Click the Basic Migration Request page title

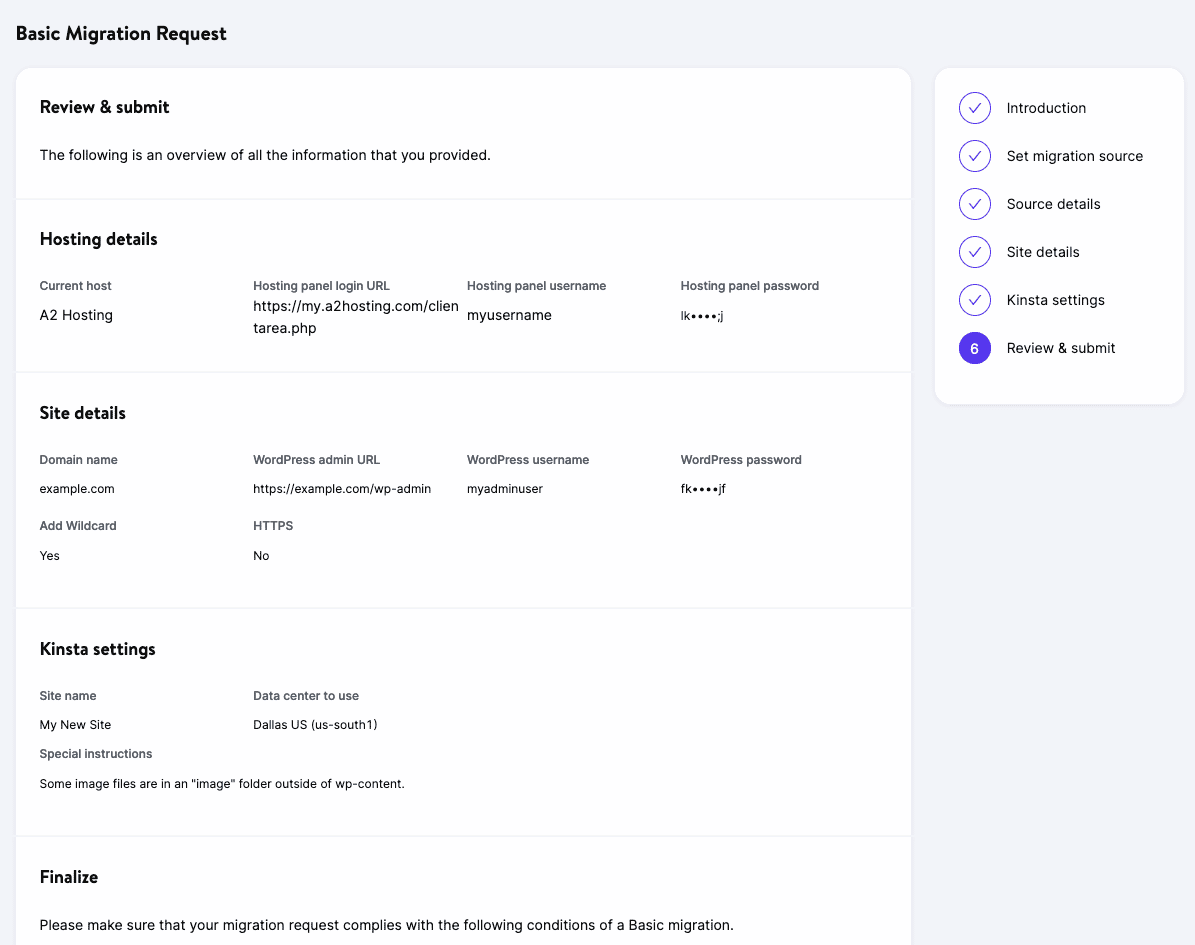pyautogui.click(x=121, y=33)
